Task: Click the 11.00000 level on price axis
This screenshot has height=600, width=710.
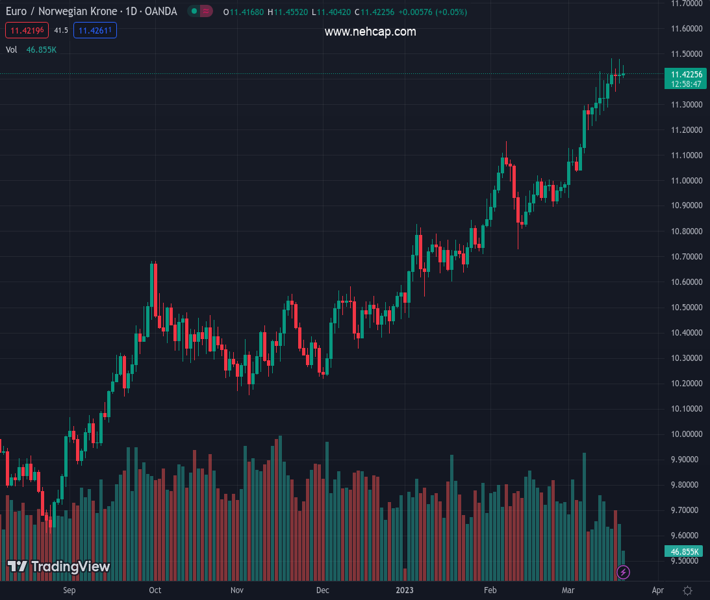Action: click(x=685, y=181)
